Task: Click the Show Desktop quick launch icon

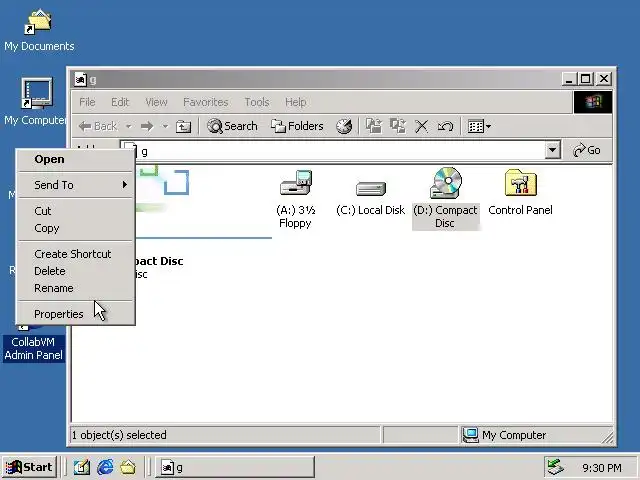Action: click(82, 467)
